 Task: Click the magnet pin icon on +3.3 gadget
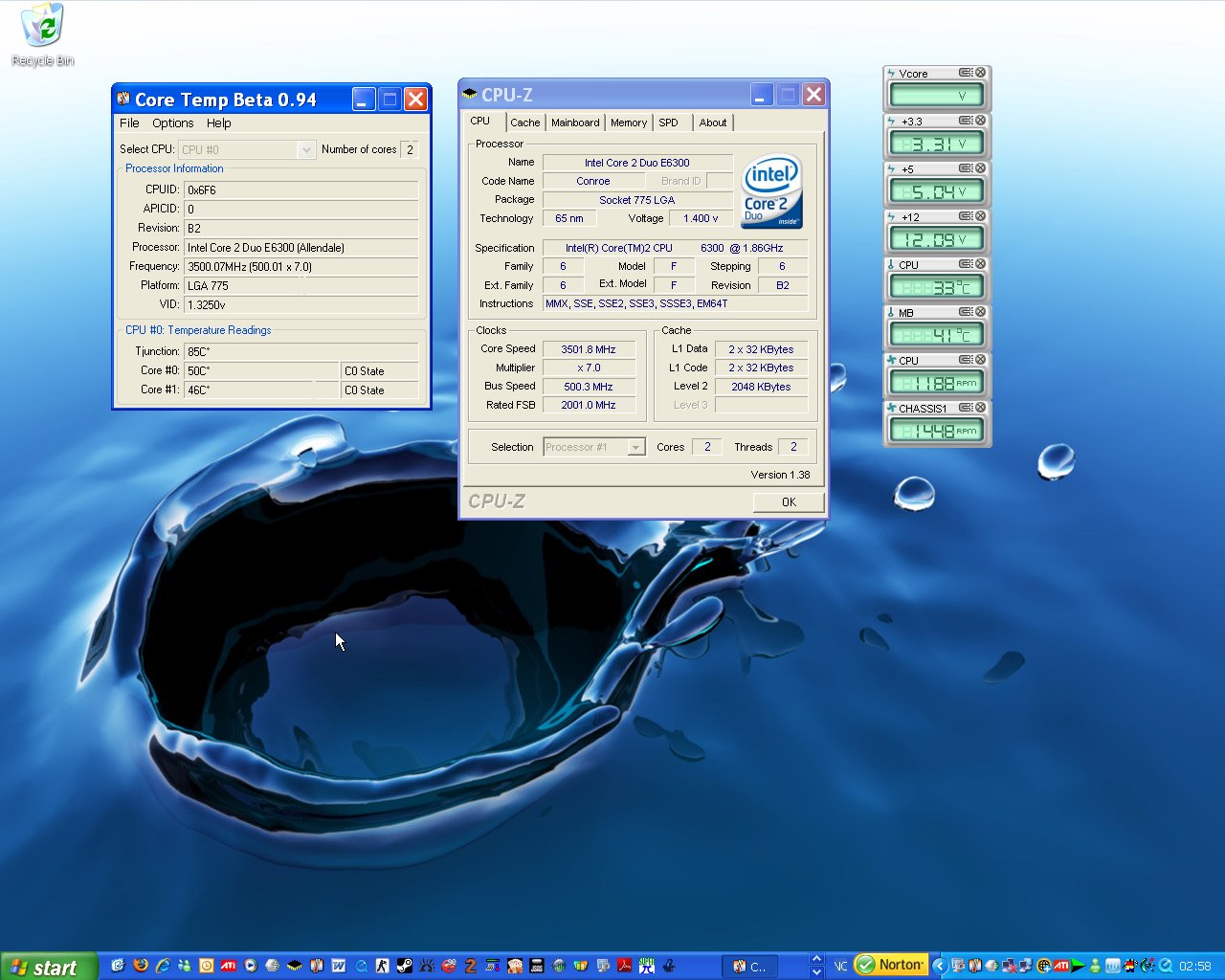967,121
